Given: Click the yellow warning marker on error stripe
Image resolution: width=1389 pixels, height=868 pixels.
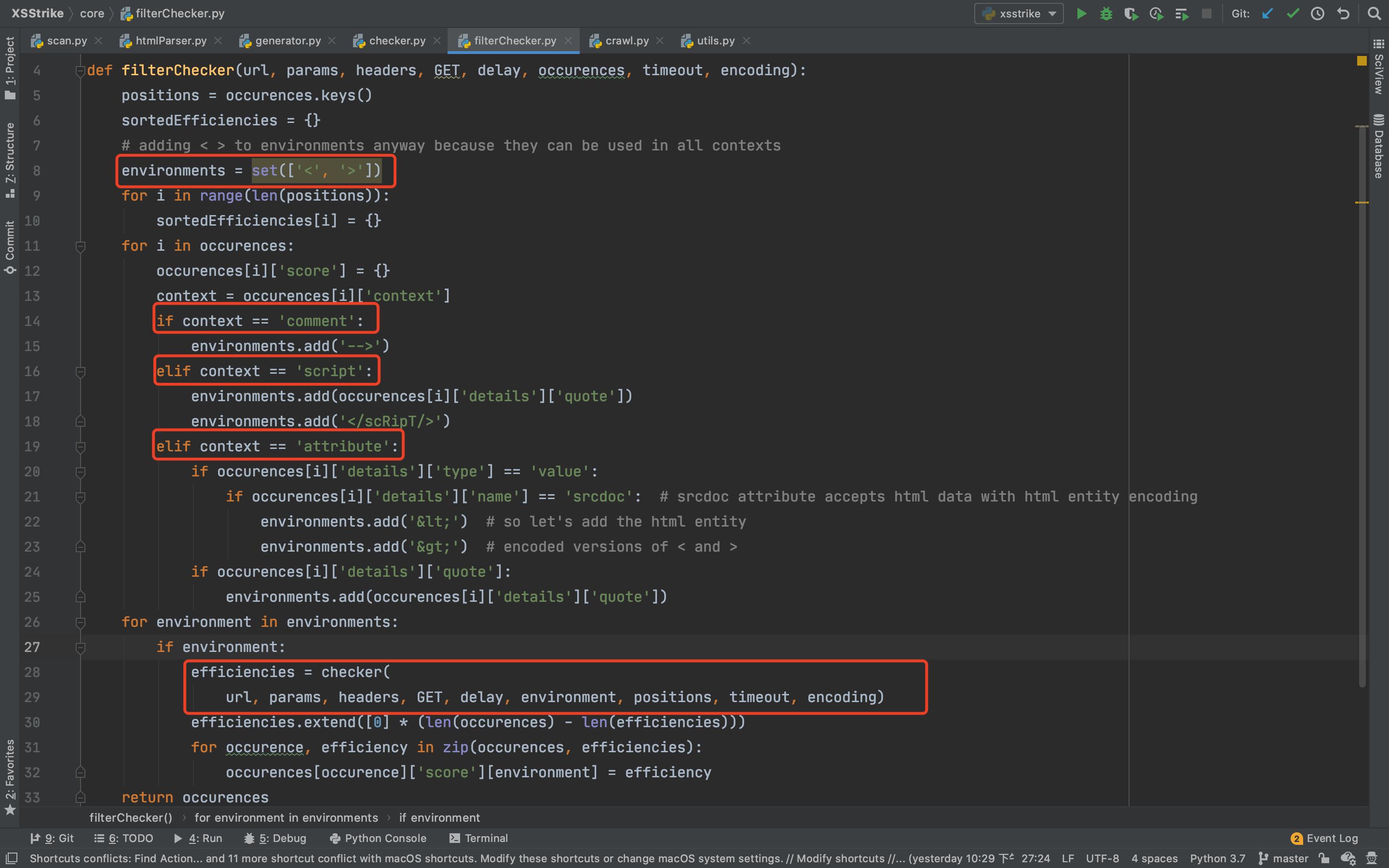Looking at the screenshot, I should pyautogui.click(x=1362, y=61).
